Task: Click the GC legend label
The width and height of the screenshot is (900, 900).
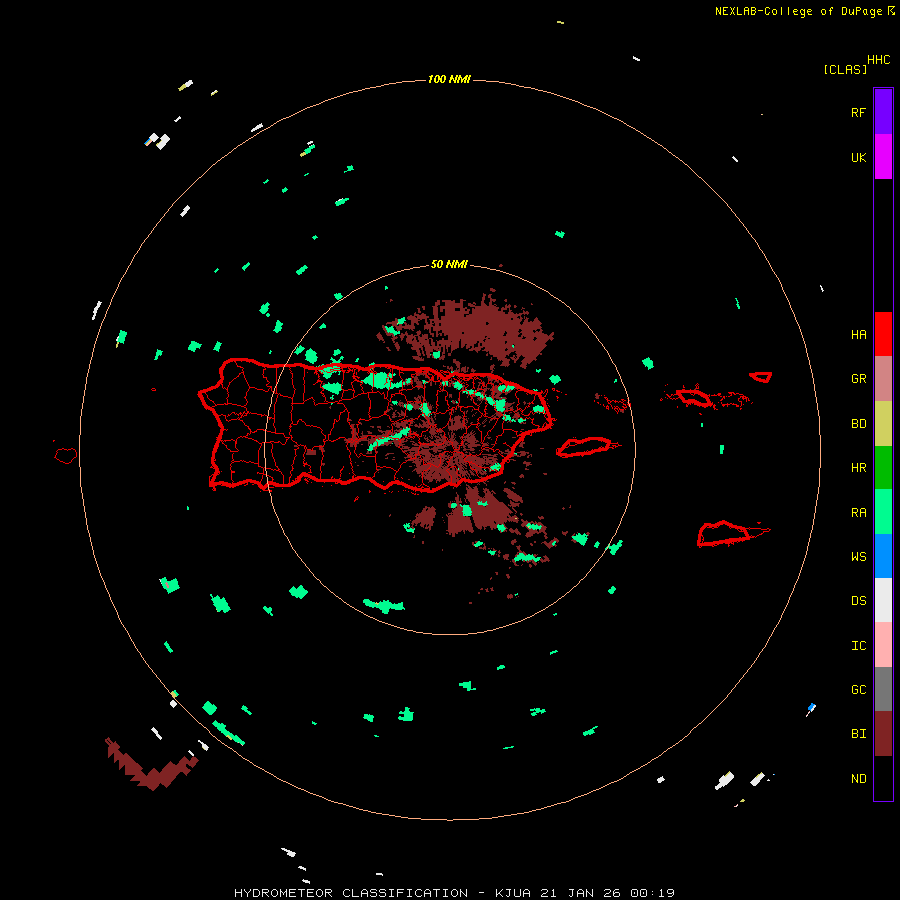Action: pos(859,690)
